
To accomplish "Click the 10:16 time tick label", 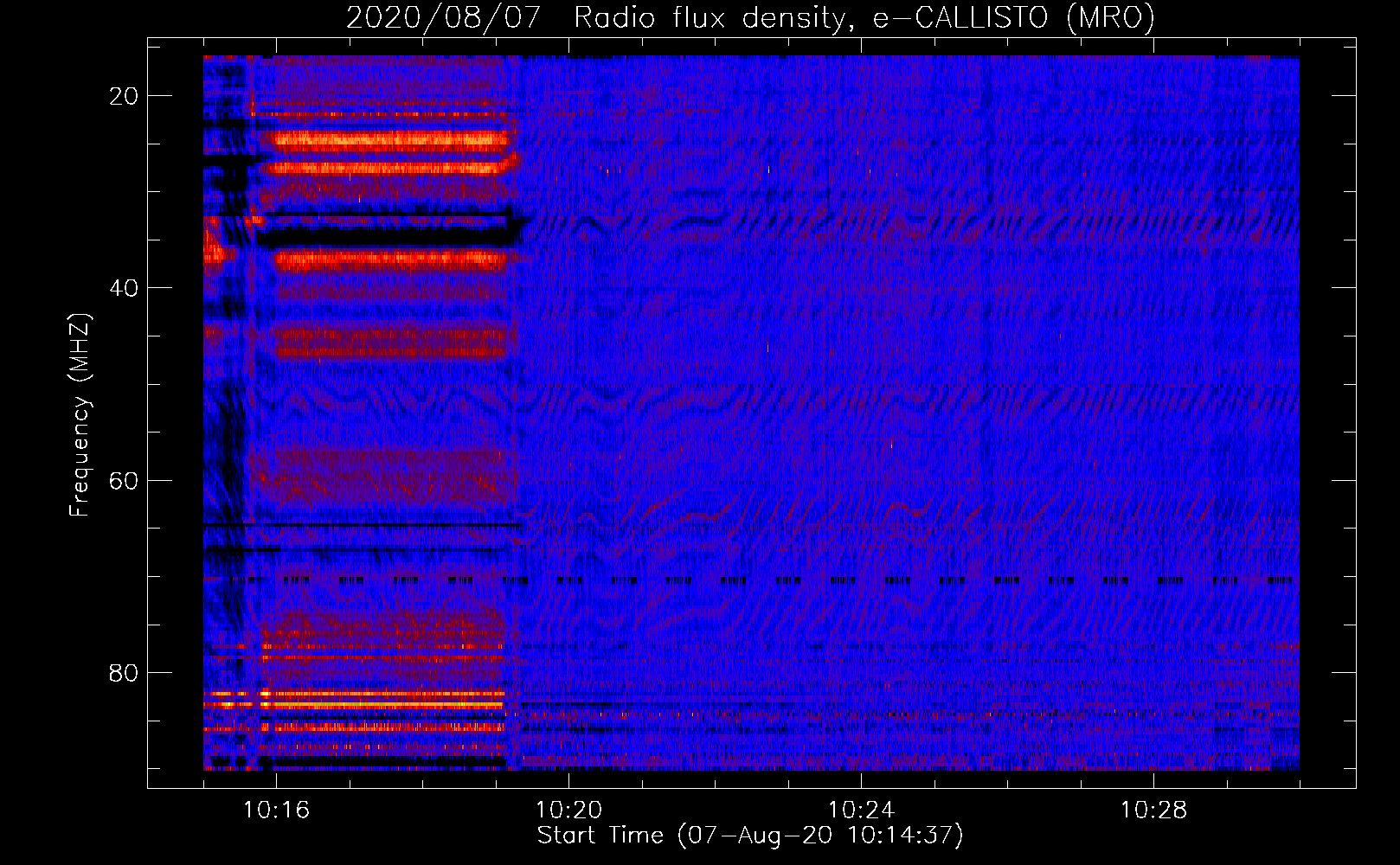I will coord(276,811).
